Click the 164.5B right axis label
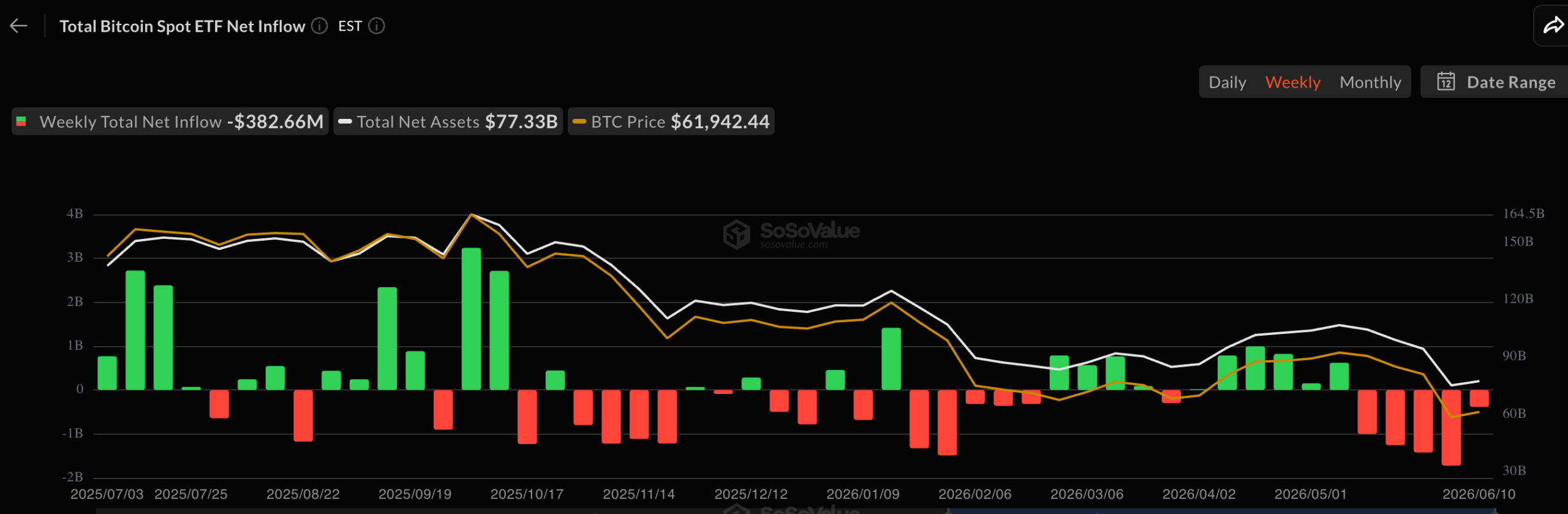The height and width of the screenshot is (514, 1568). click(1523, 214)
